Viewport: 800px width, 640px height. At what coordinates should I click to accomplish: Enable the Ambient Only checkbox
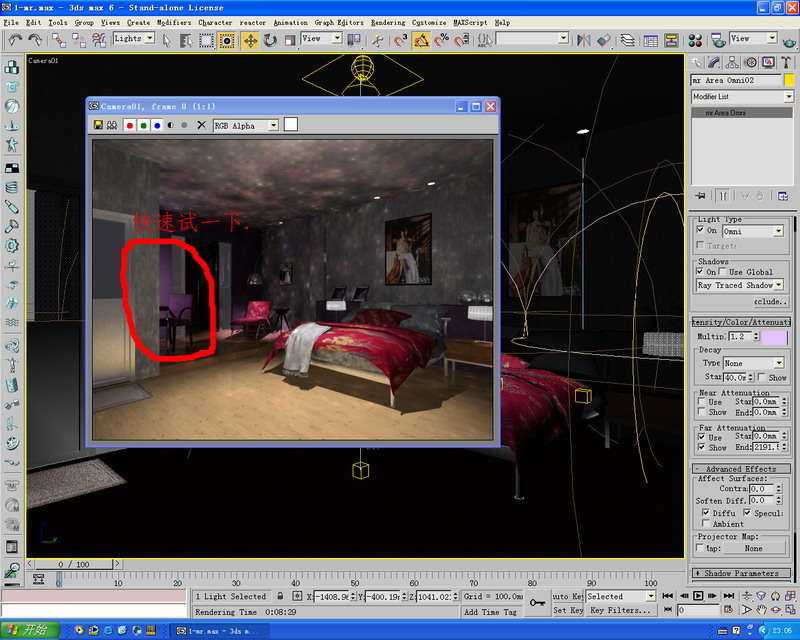[706, 523]
